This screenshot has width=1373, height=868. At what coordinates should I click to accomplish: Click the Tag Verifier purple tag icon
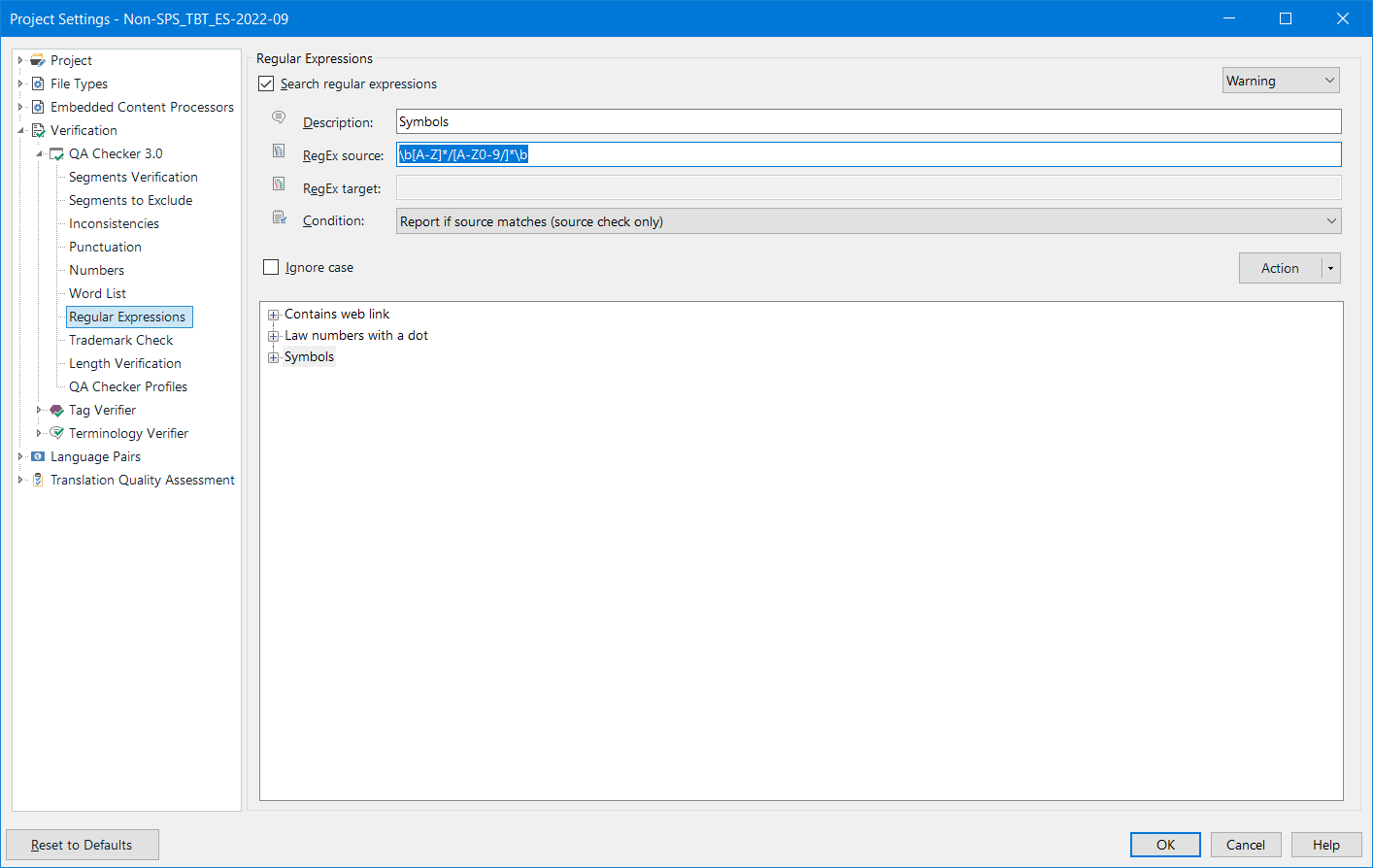pos(55,410)
